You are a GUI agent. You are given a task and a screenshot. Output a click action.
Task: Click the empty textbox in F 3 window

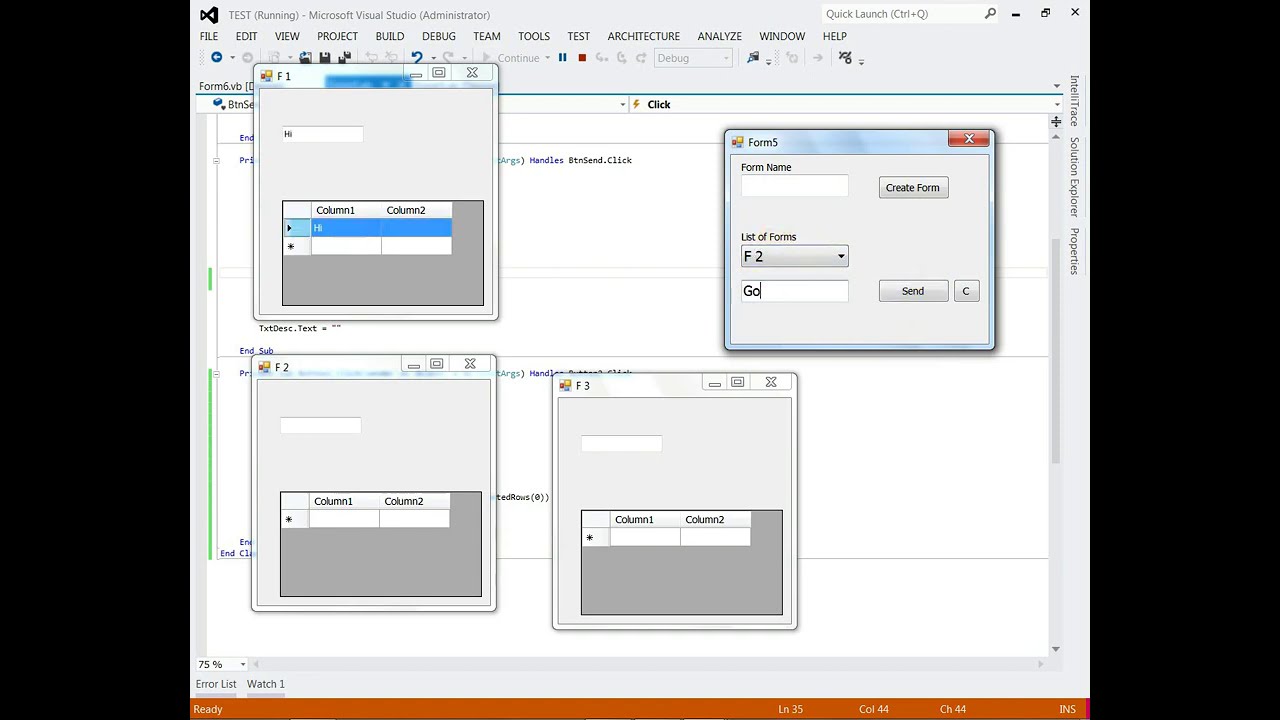[x=621, y=443]
